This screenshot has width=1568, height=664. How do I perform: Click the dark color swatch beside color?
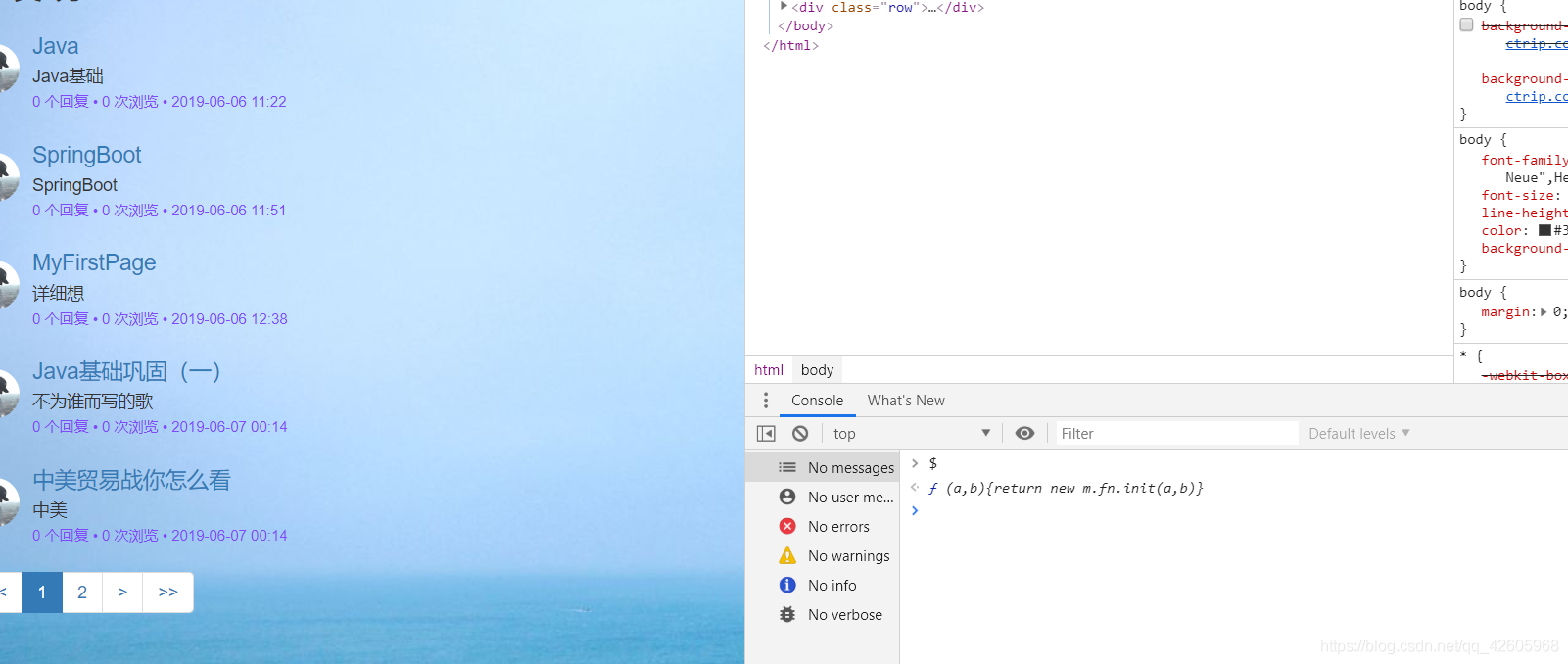coord(1544,231)
